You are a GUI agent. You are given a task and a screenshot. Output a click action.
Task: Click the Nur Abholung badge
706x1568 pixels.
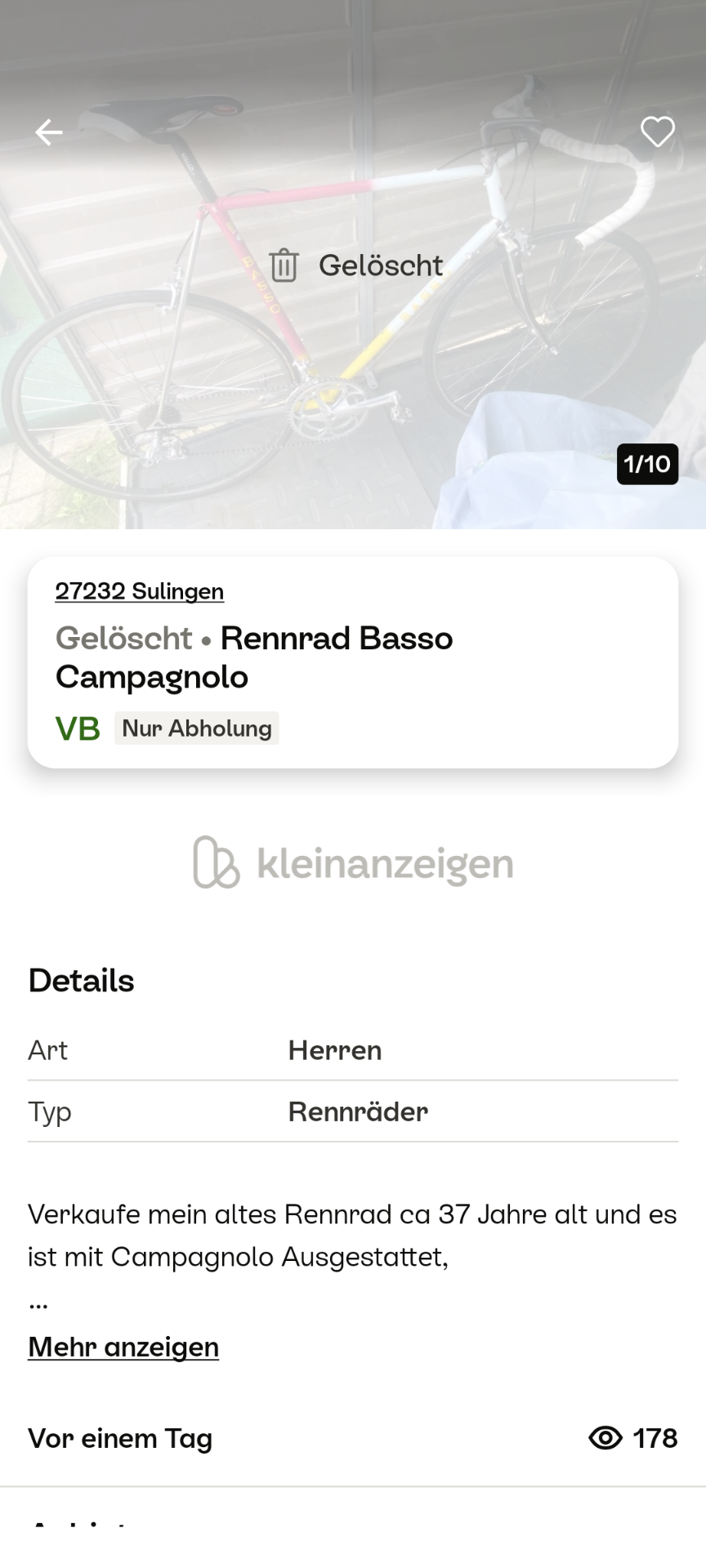click(x=196, y=728)
